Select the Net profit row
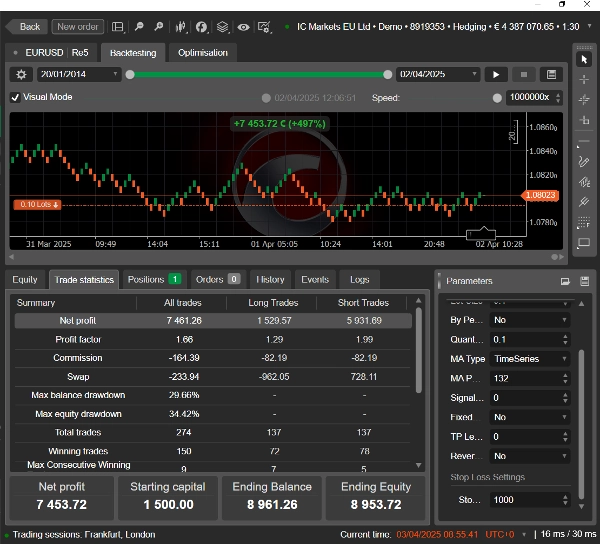 point(213,321)
